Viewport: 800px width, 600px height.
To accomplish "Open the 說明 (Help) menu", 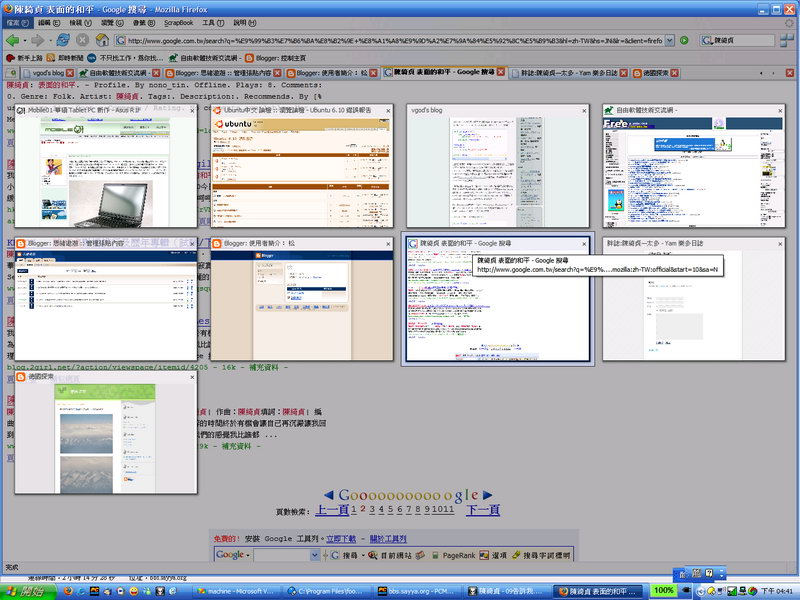I will click(245, 23).
